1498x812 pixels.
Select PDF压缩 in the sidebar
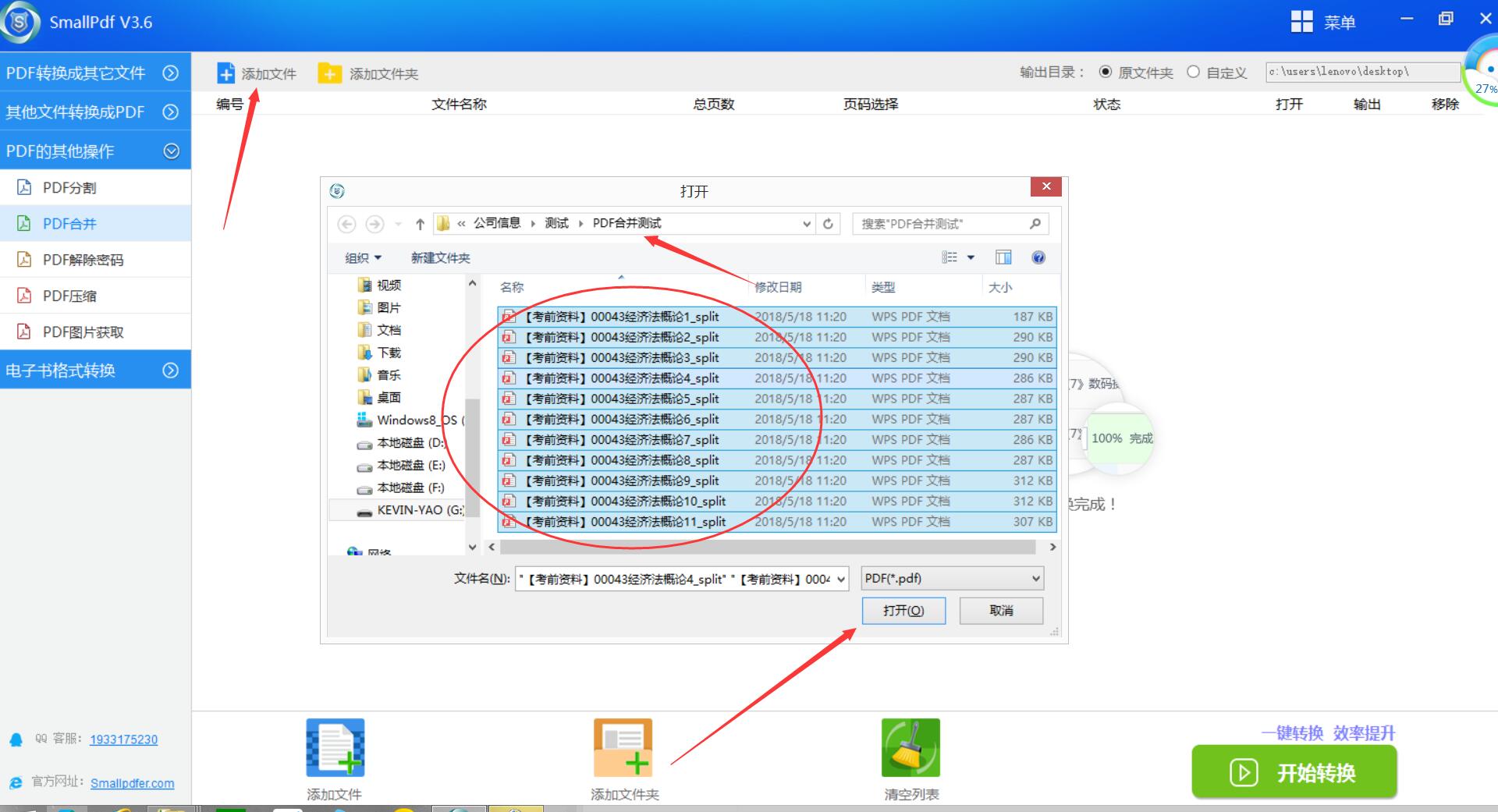point(69,296)
